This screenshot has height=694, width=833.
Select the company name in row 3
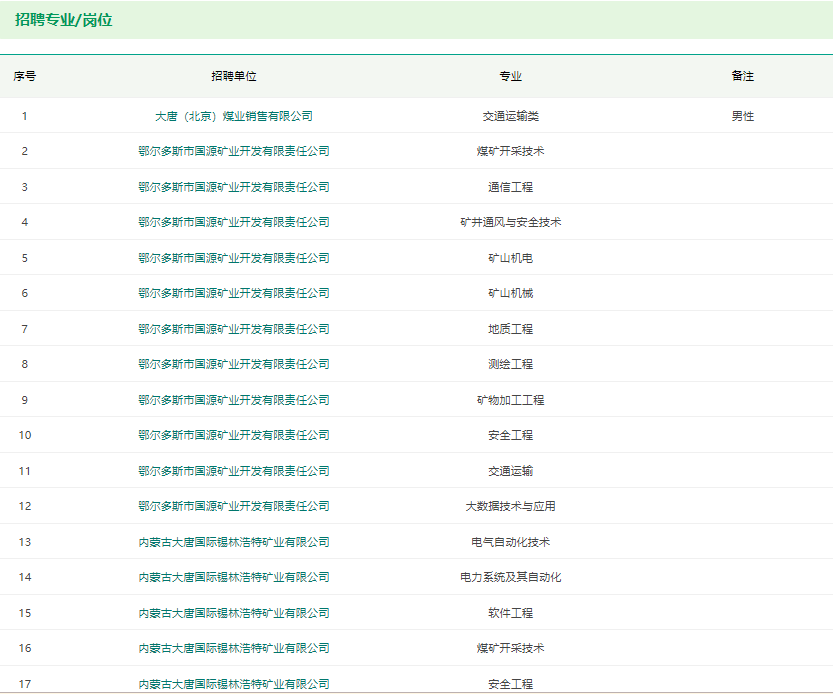(234, 187)
